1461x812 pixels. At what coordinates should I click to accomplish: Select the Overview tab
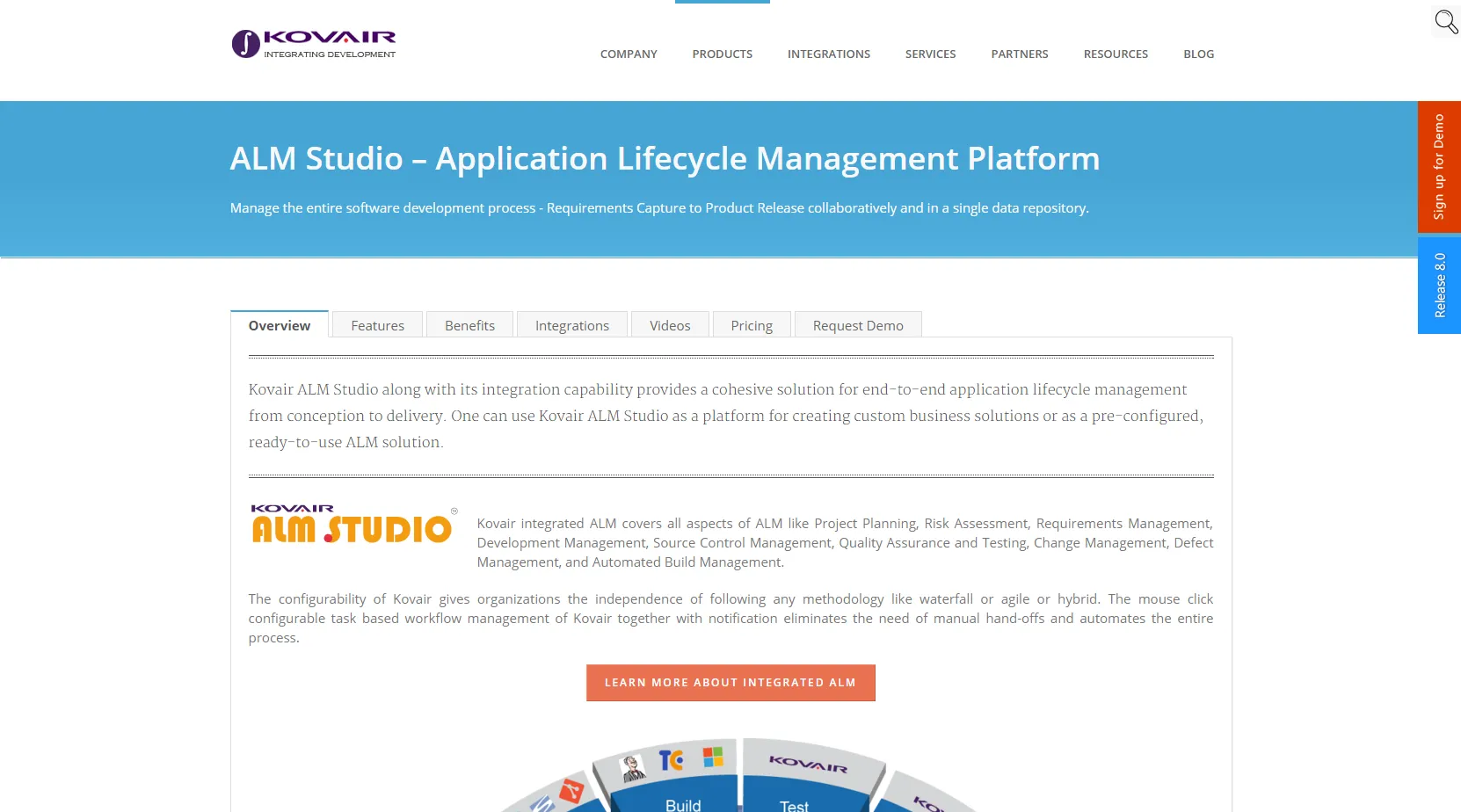click(x=280, y=324)
